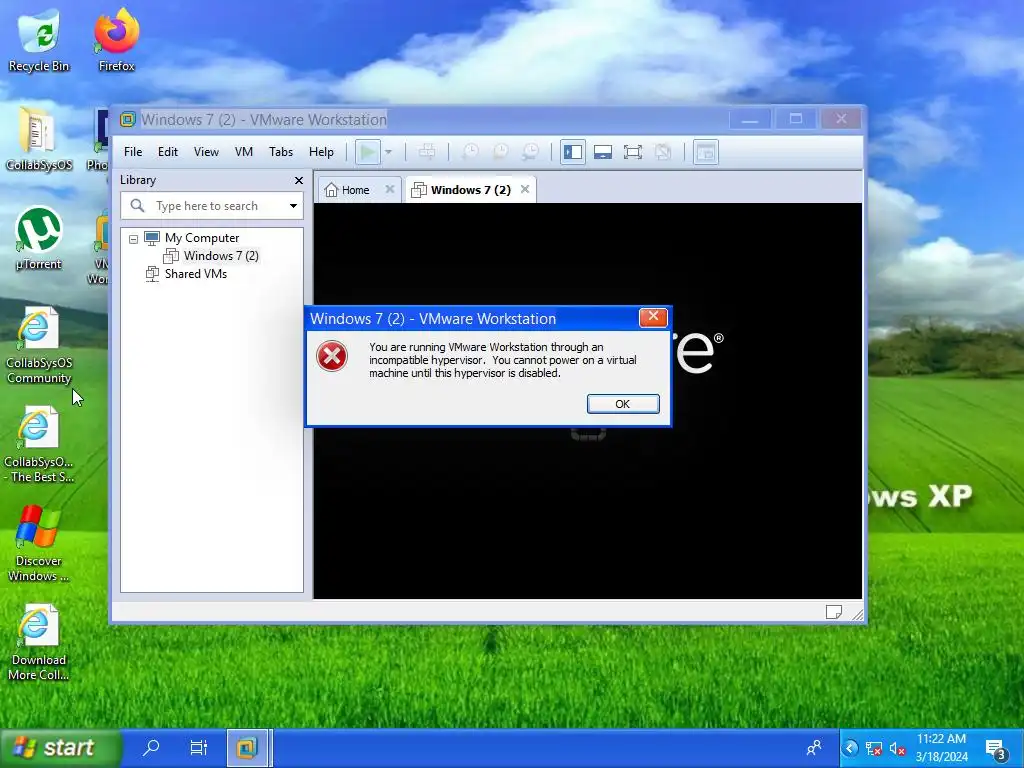Image resolution: width=1024 pixels, height=768 pixels.
Task: Open the File menu
Action: tap(133, 152)
